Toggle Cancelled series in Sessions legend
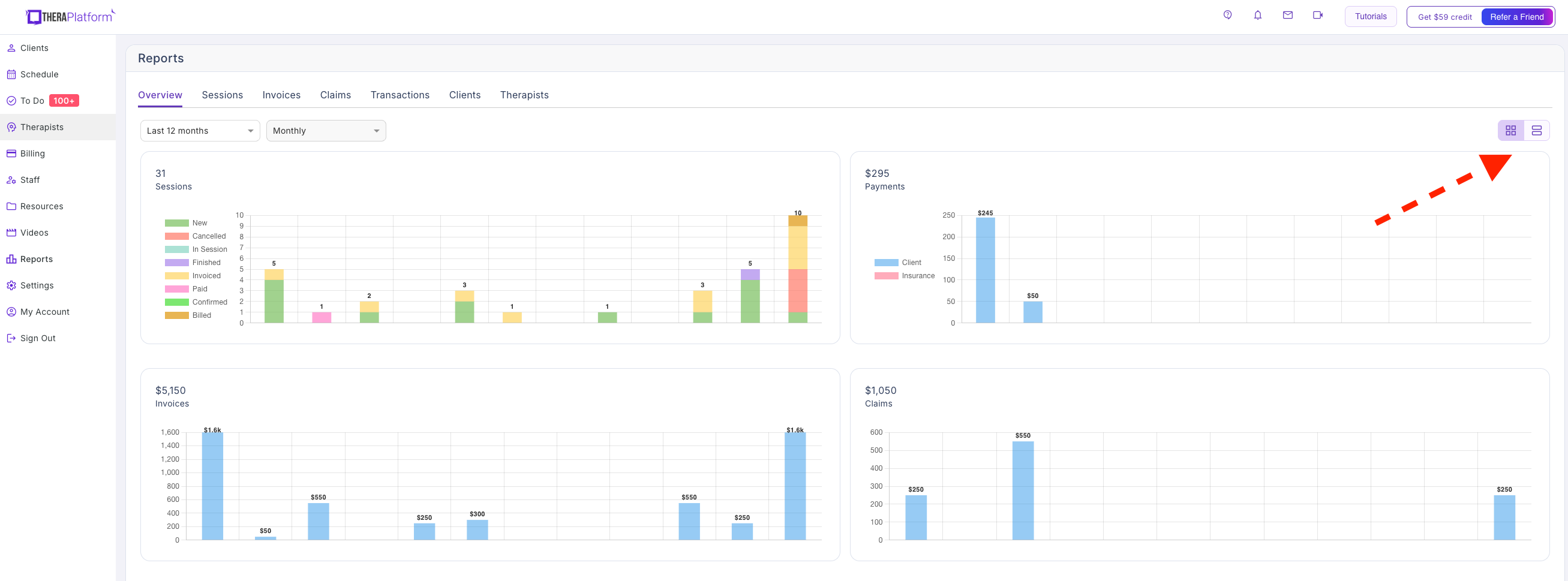 tap(196, 236)
